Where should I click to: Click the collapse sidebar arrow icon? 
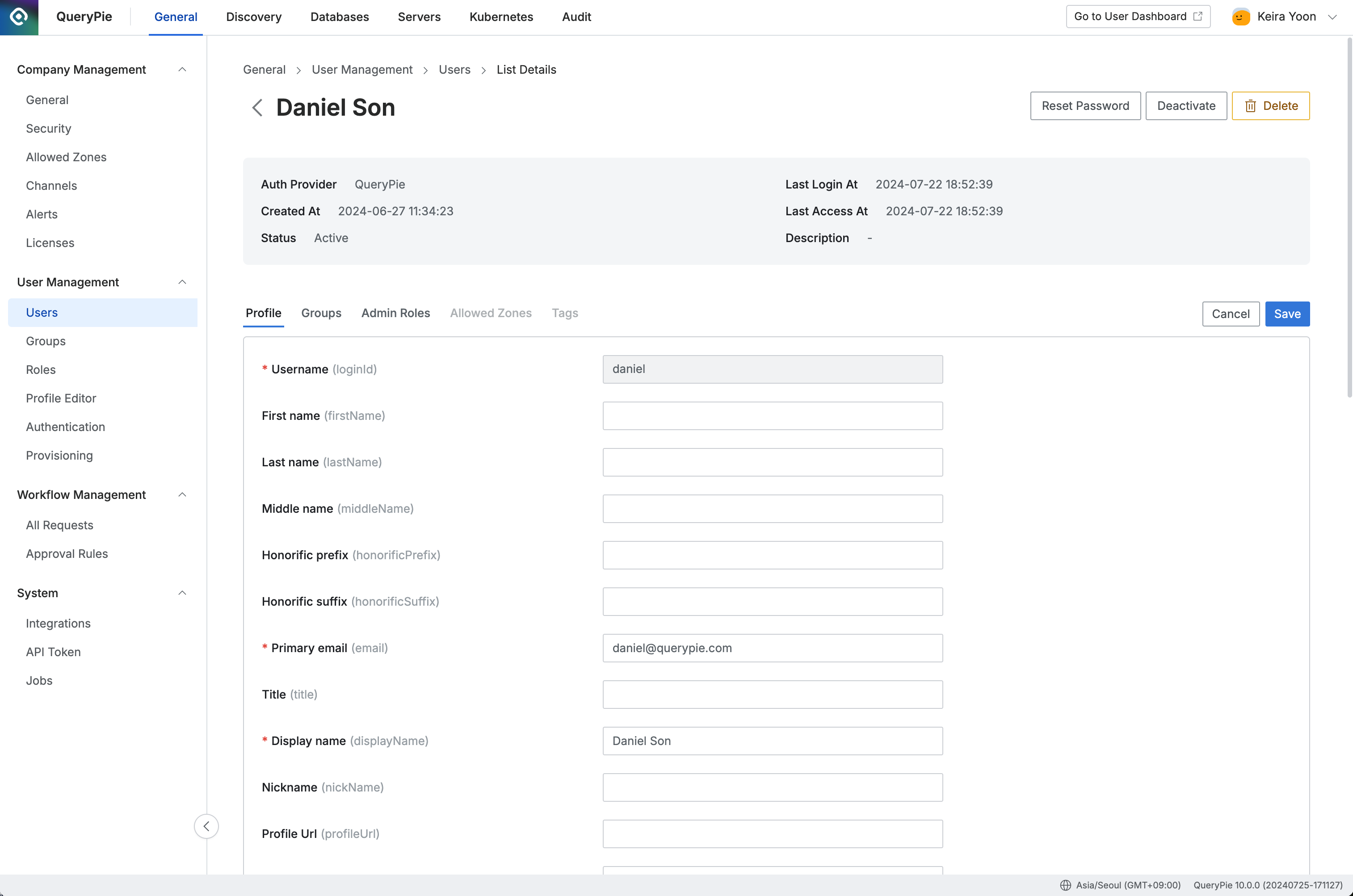tap(207, 826)
